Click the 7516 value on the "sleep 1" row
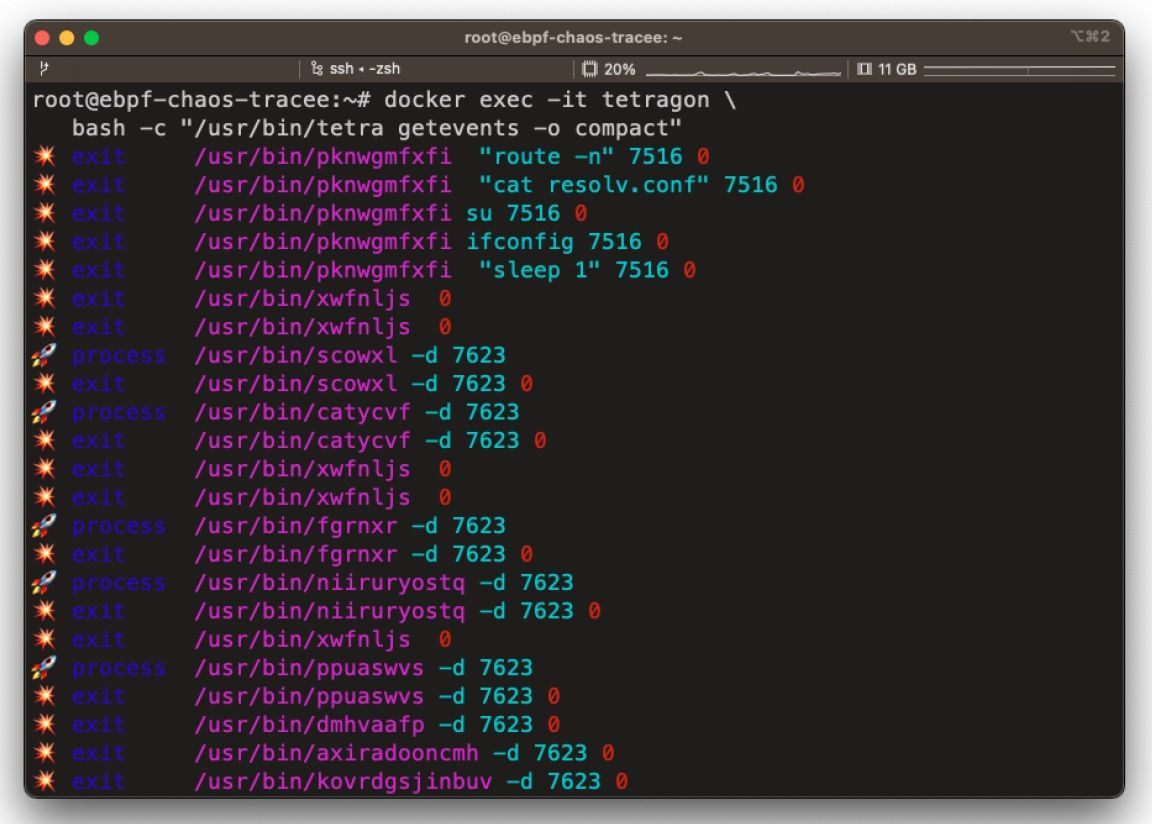Viewport: 1152px width, 824px height. click(x=642, y=270)
